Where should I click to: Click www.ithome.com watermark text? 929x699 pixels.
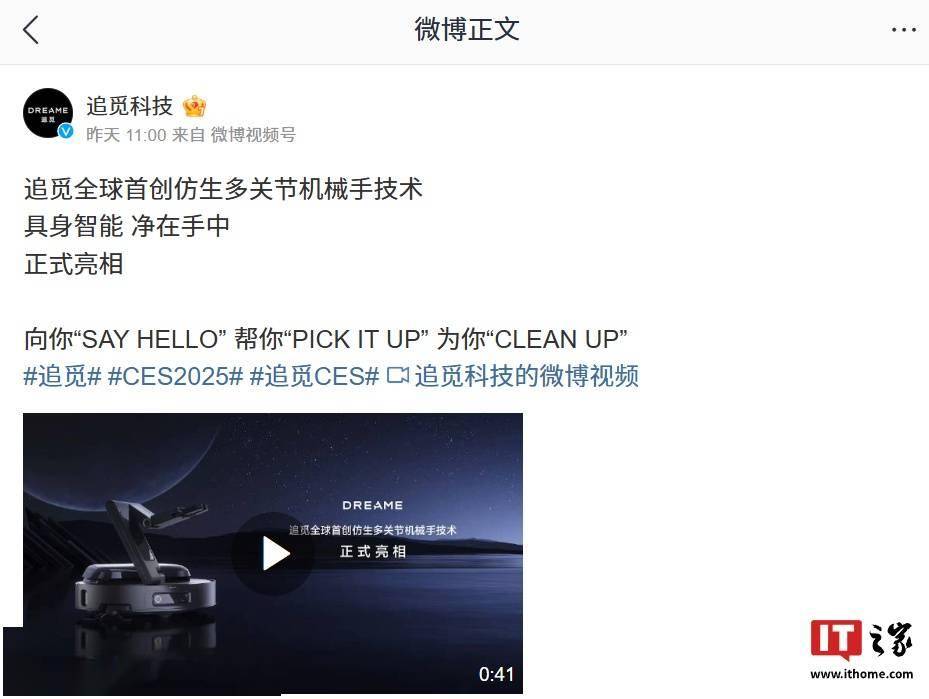pos(861,674)
